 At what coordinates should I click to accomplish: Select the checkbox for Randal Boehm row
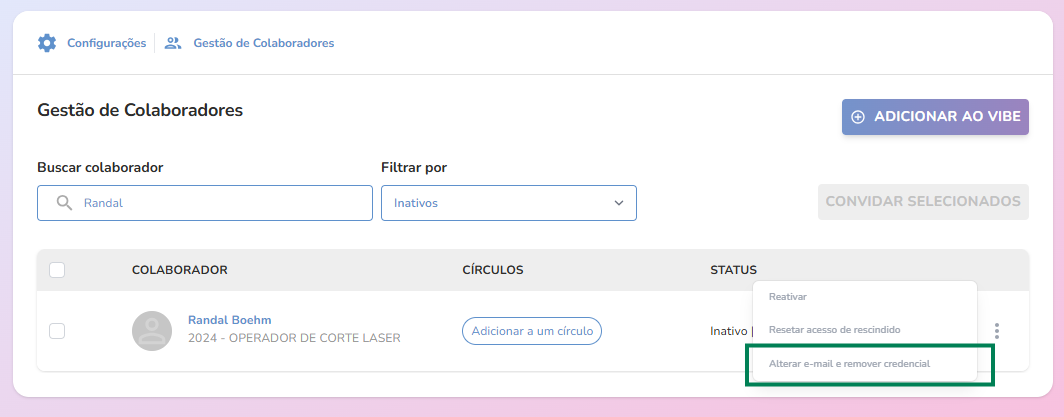pos(57,331)
